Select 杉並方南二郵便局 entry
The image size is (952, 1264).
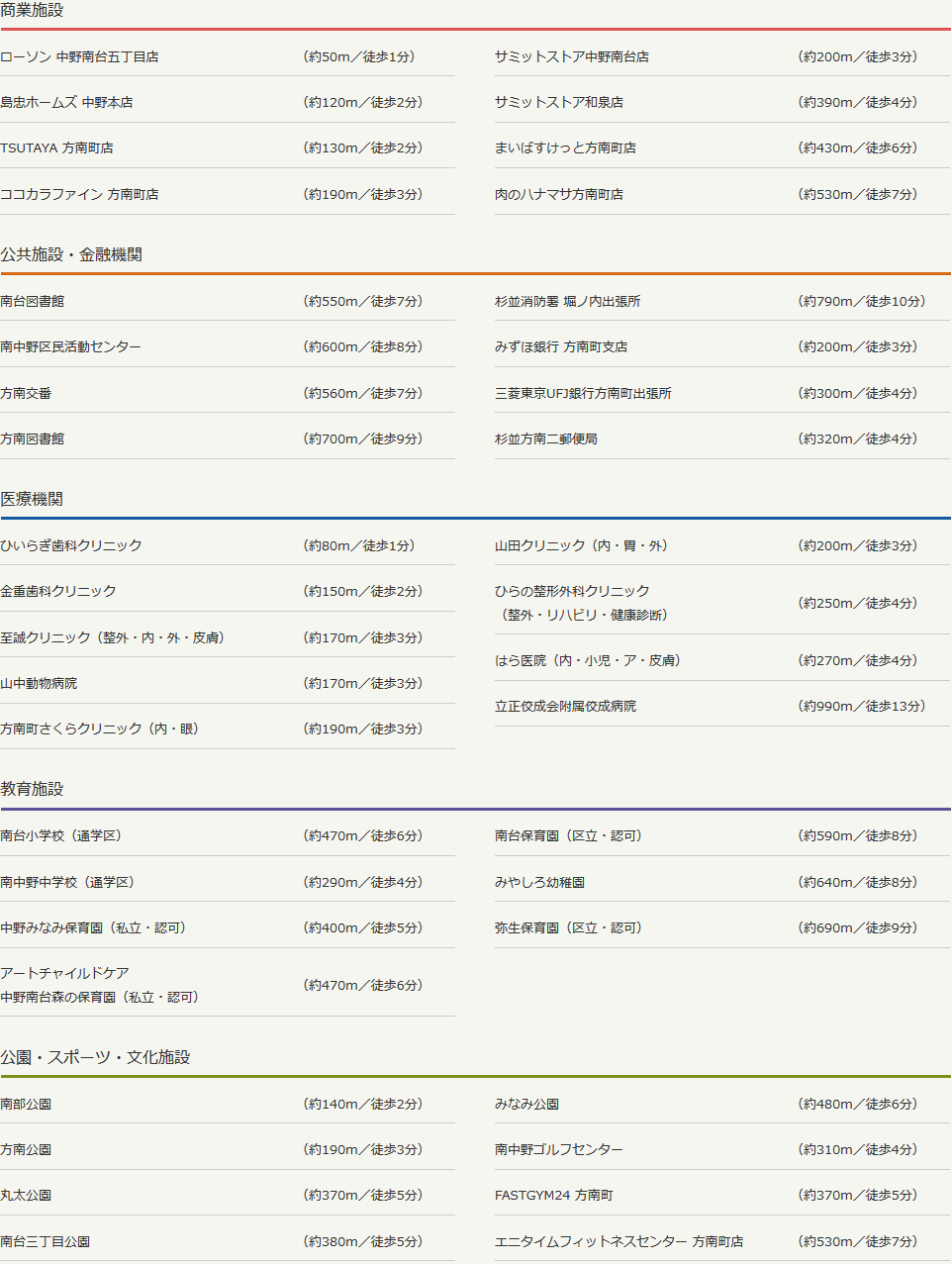[x=546, y=438]
